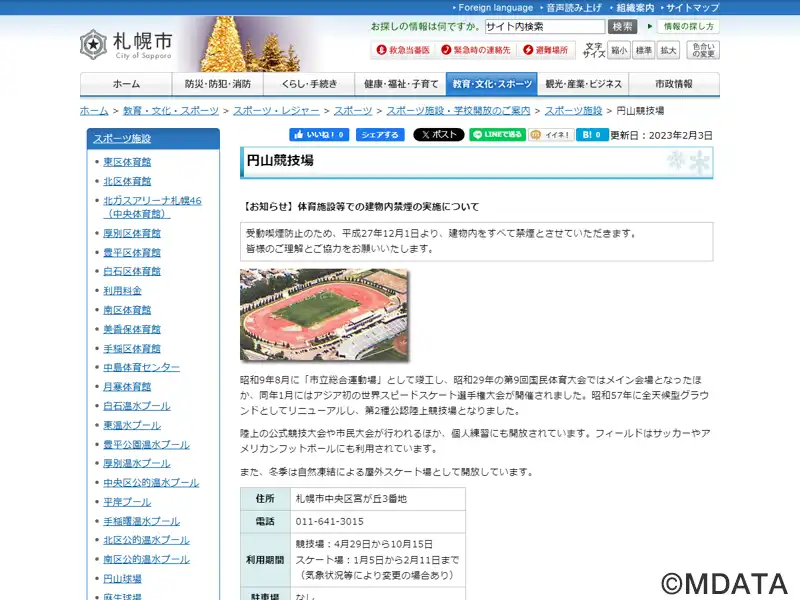Click the 検索 search button
Viewport: 800px width, 600px height.
coord(623,27)
